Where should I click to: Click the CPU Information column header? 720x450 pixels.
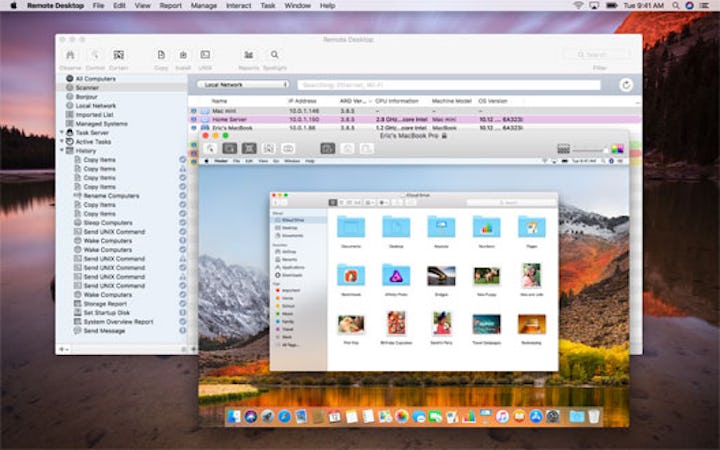[x=397, y=101]
